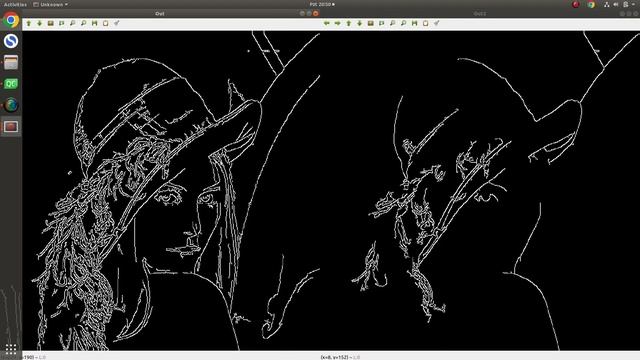Copy Out window image to clipboard

[x=106, y=23]
